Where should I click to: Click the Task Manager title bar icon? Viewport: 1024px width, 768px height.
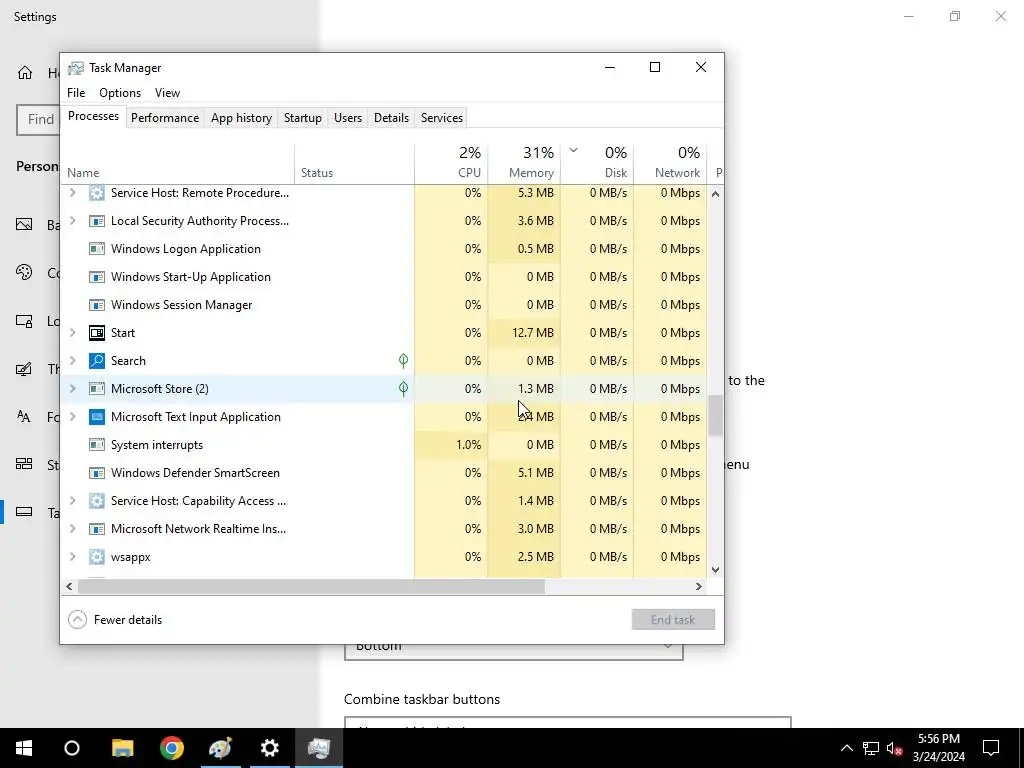click(x=76, y=68)
